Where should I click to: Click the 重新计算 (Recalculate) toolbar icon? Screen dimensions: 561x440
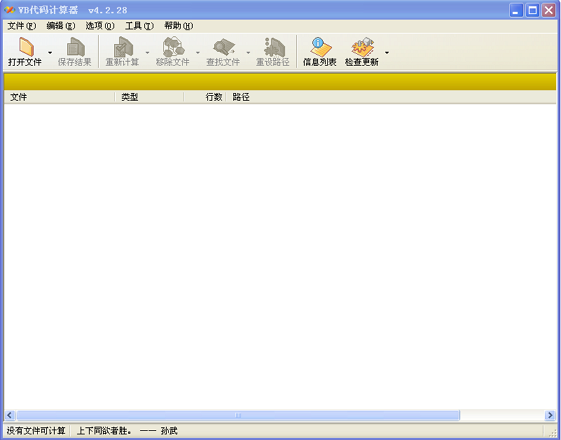point(122,52)
